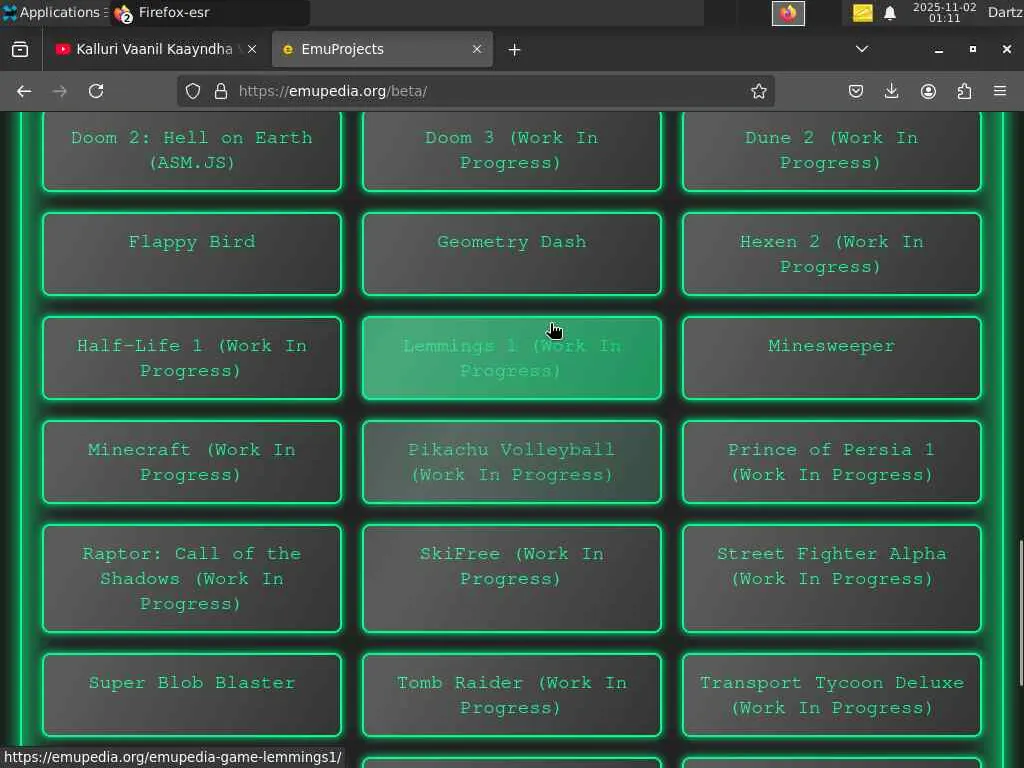
Task: Open Raptor: Call of the Shadows
Action: pos(192,579)
